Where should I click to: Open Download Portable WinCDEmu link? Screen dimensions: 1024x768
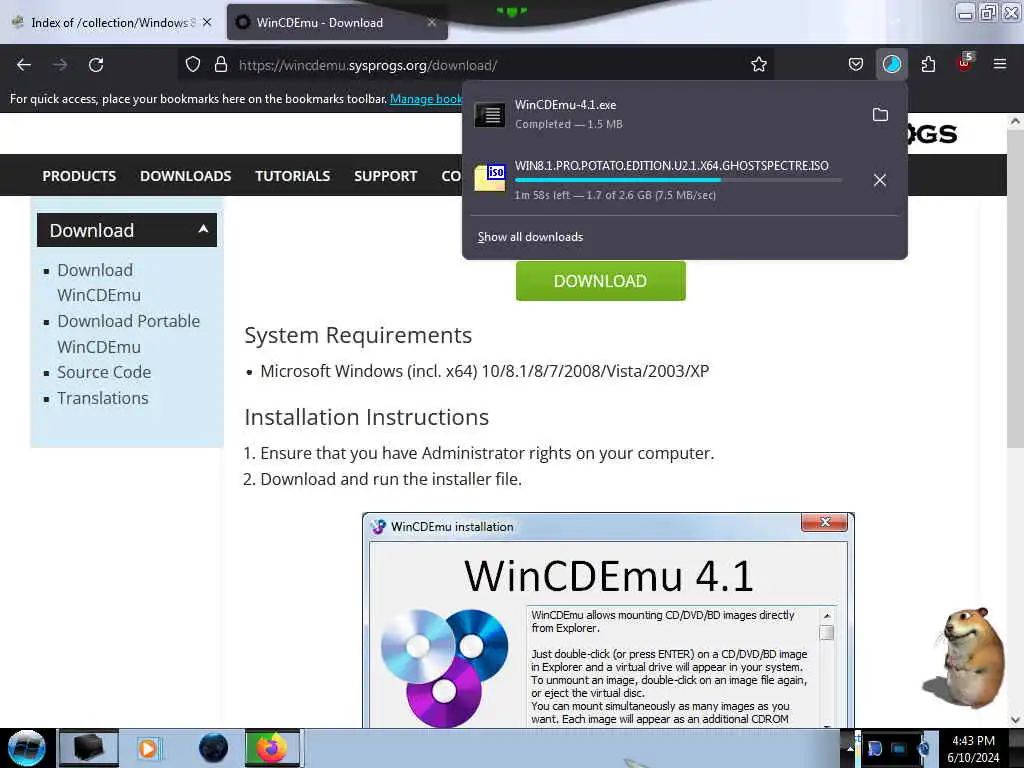[128, 334]
